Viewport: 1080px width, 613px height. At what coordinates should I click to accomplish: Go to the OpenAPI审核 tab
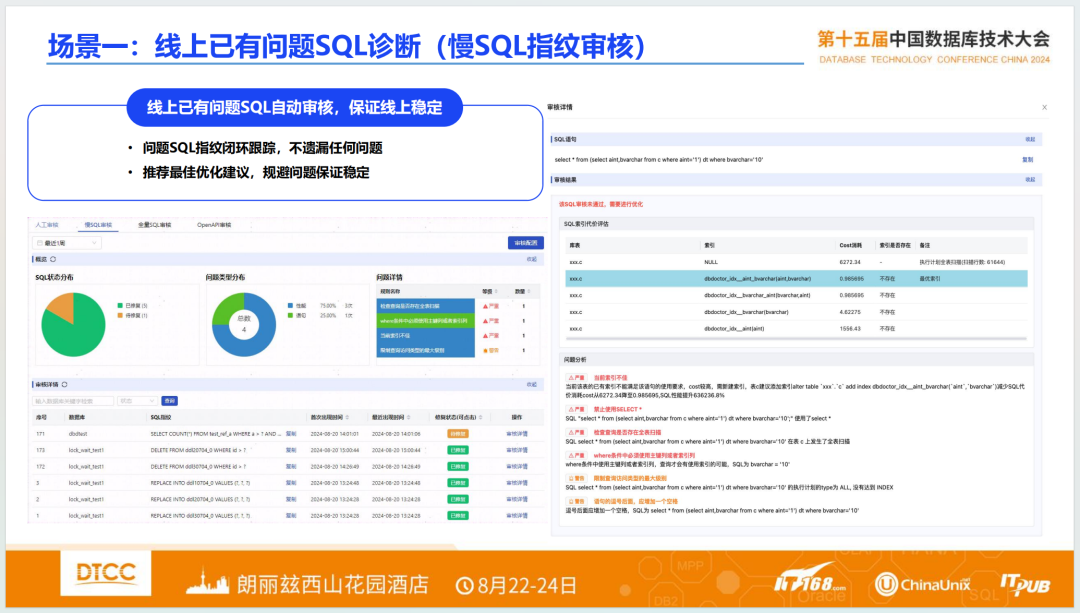(214, 225)
